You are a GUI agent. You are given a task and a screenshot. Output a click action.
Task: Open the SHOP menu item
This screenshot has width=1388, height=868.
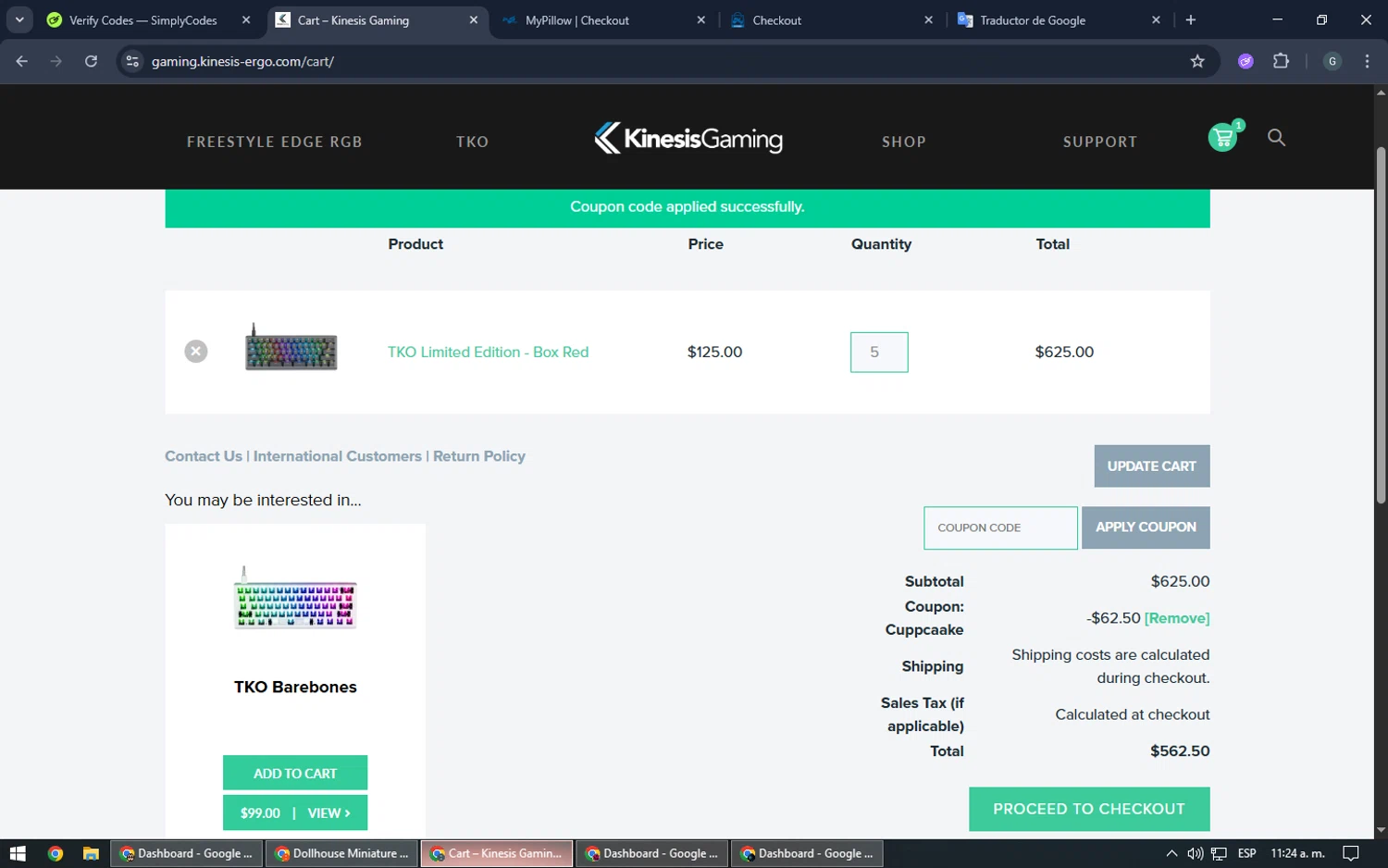[904, 142]
